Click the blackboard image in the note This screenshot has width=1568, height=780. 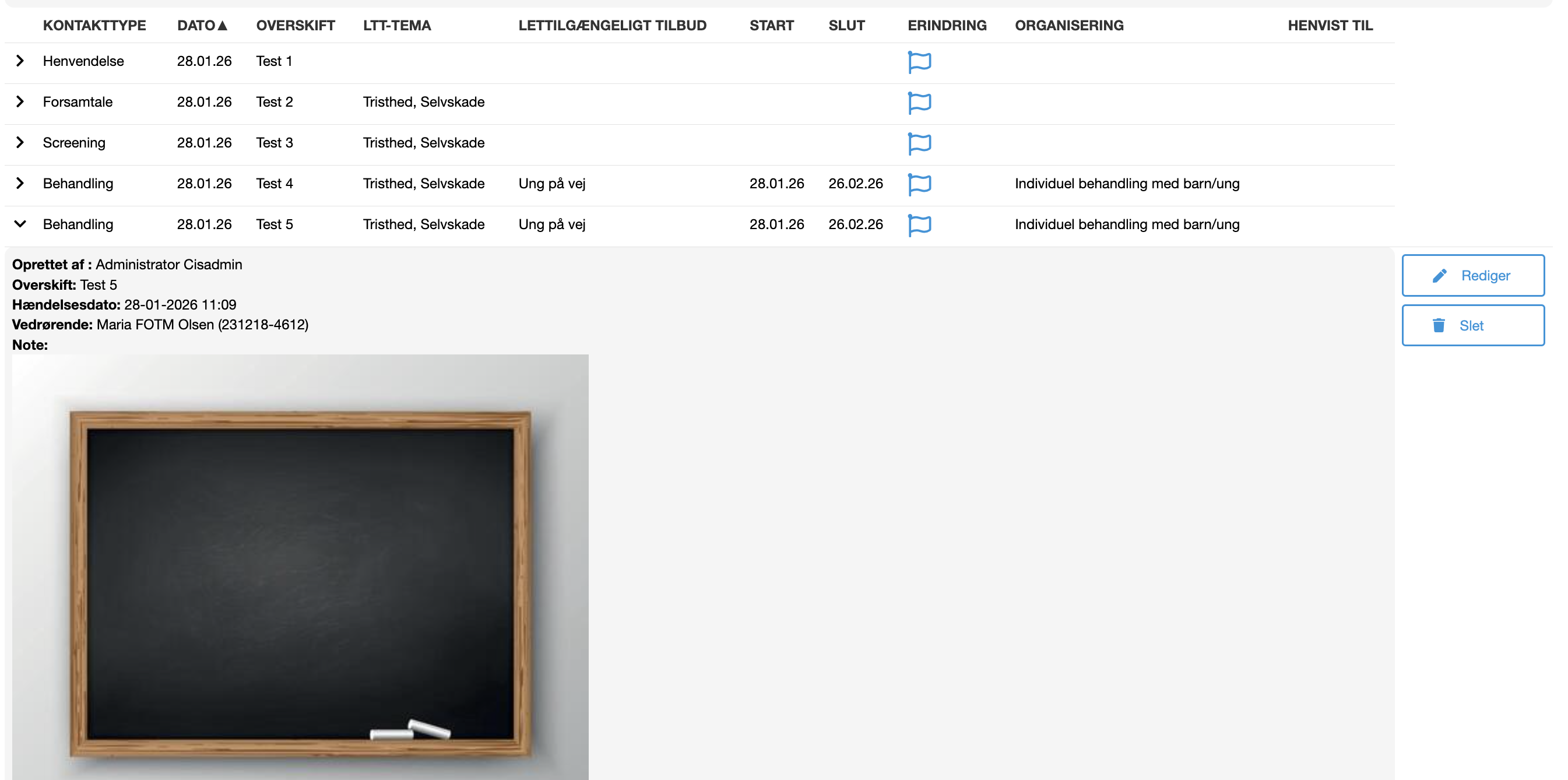300,566
